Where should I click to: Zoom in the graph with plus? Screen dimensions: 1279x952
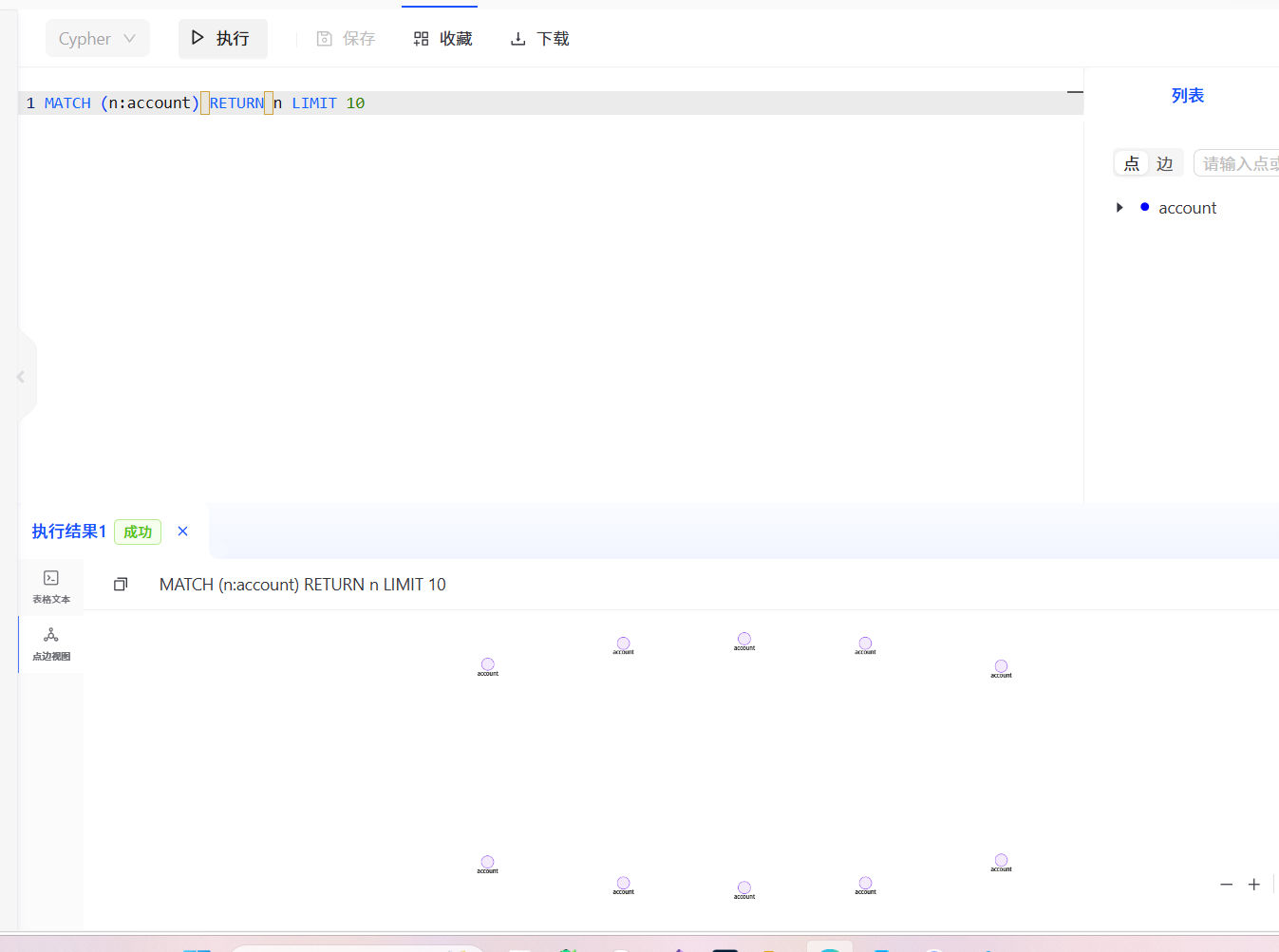pos(1253,884)
